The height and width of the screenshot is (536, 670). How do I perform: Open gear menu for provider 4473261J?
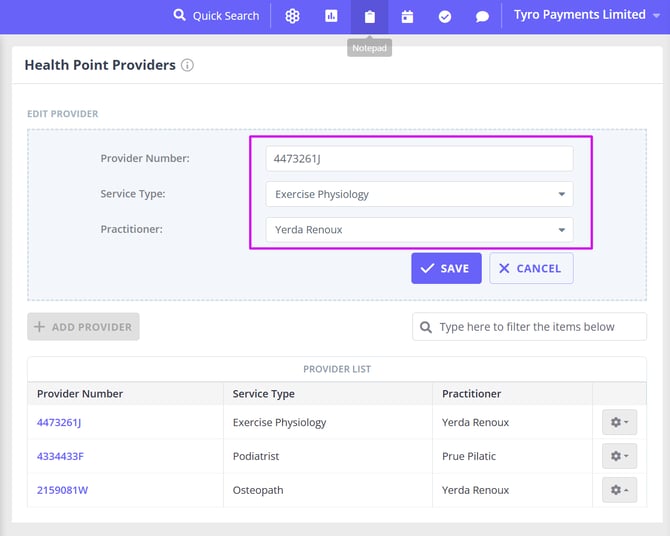point(619,422)
